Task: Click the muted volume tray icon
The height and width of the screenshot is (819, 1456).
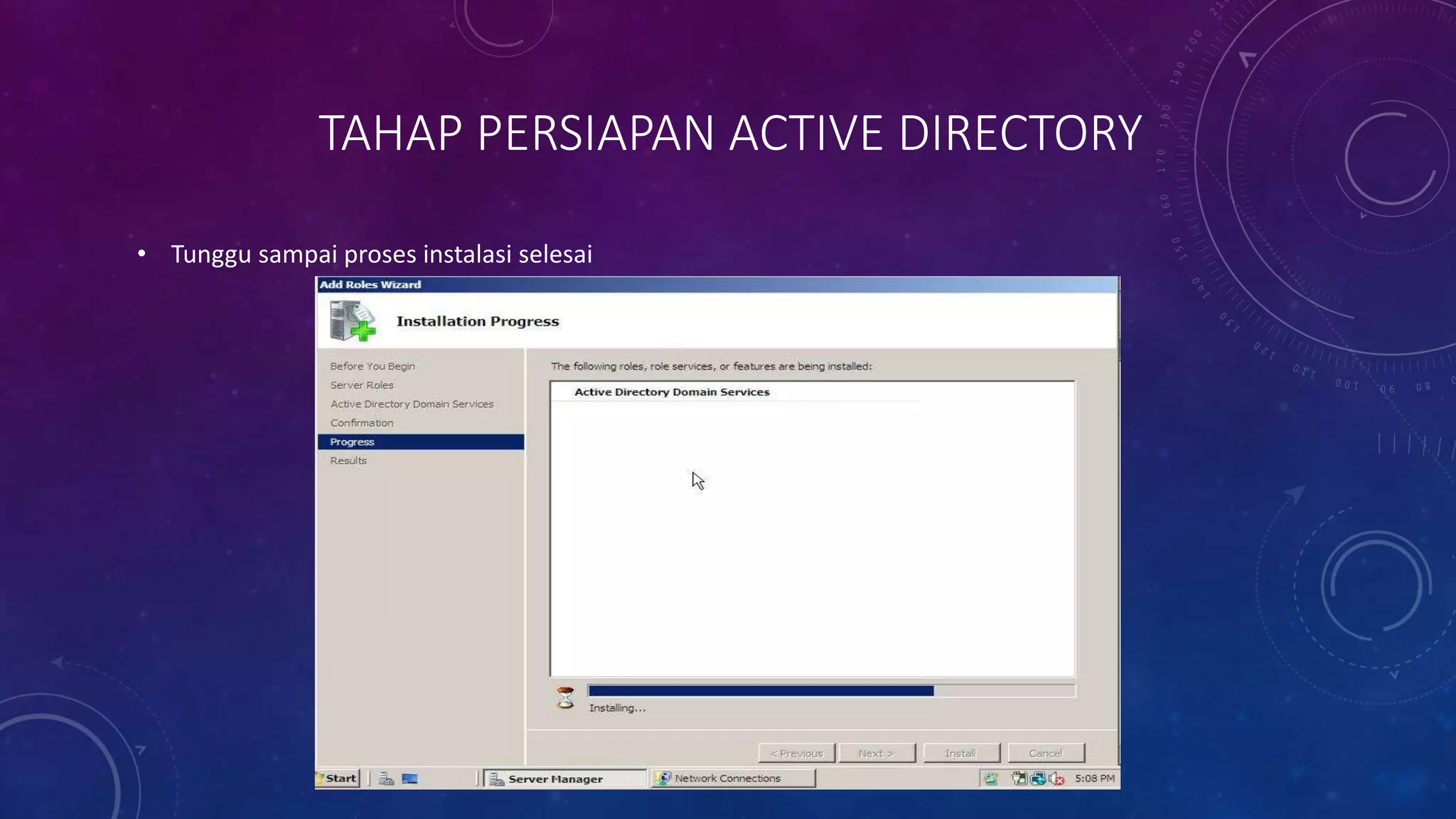Action: click(x=1056, y=778)
